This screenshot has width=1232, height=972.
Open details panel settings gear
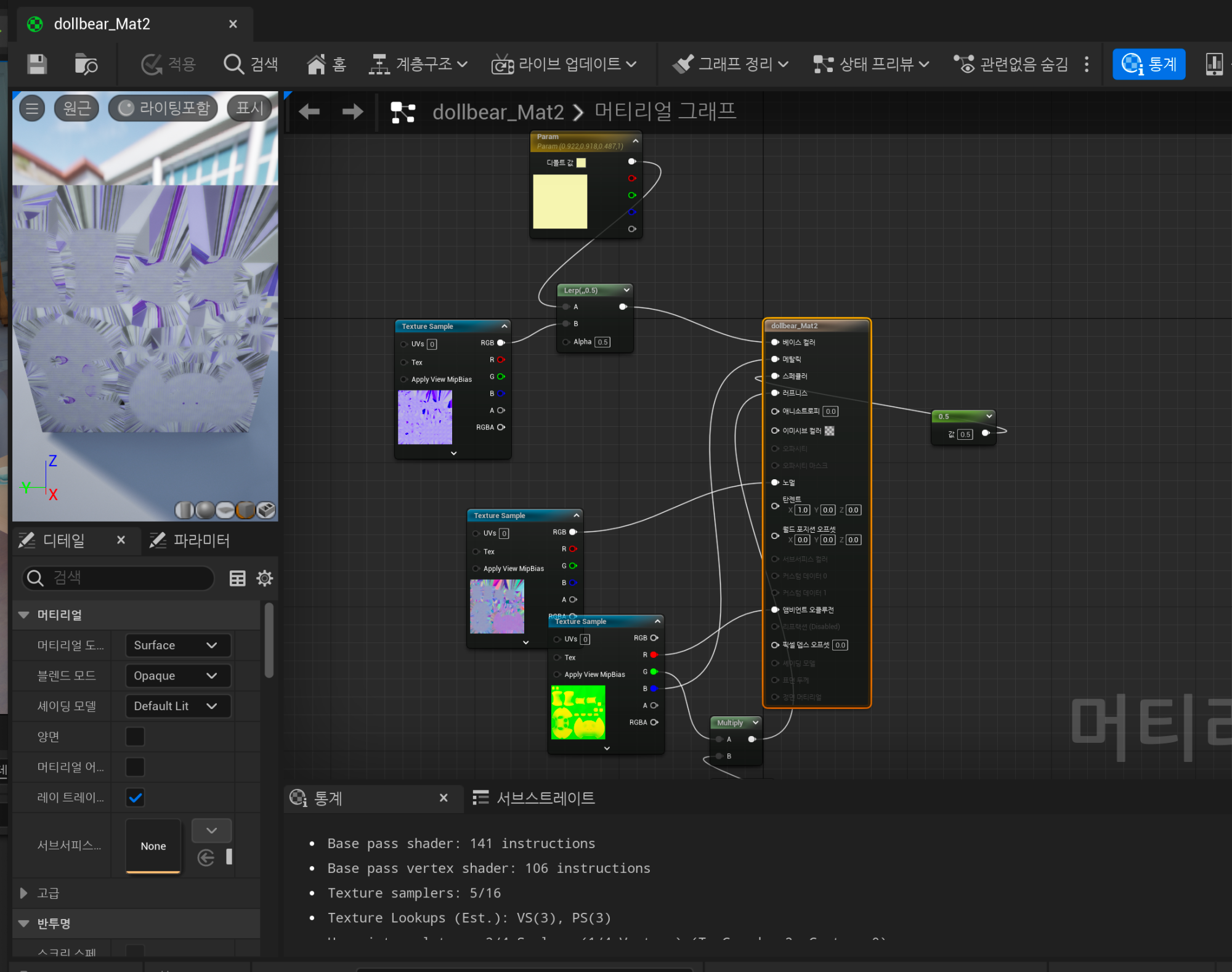click(x=265, y=578)
